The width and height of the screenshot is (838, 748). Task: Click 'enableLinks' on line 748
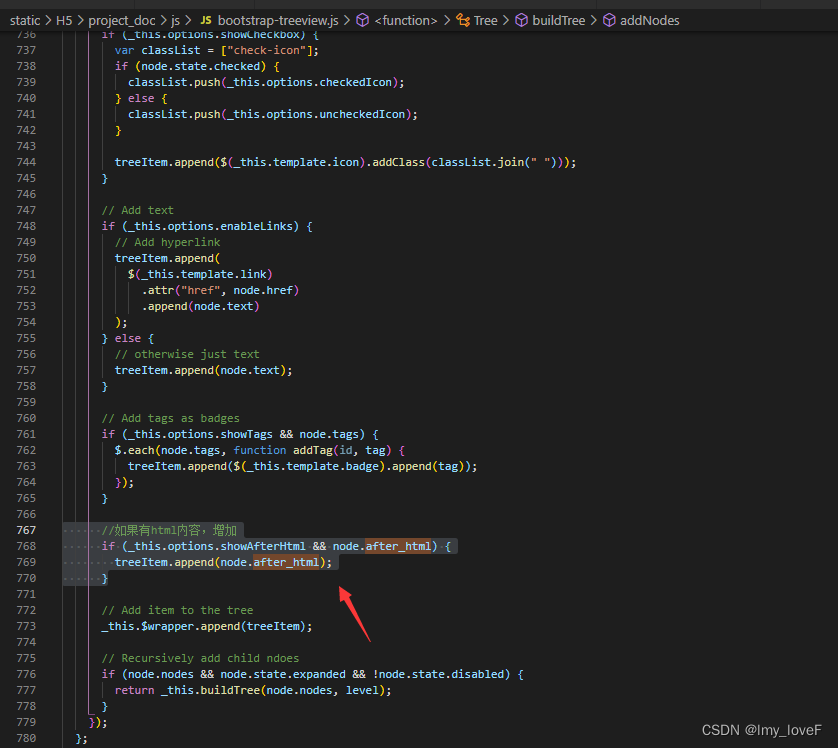257,226
